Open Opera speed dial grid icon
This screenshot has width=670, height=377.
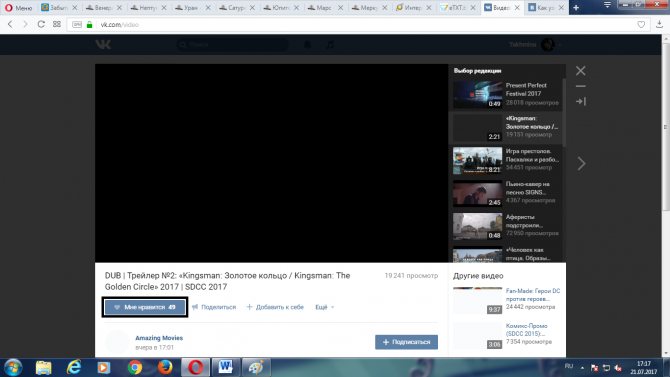[57, 24]
